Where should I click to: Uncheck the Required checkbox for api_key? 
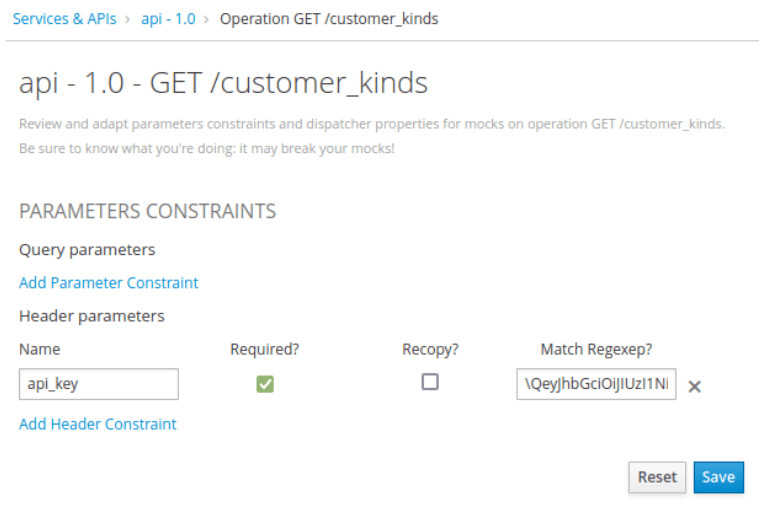click(265, 384)
